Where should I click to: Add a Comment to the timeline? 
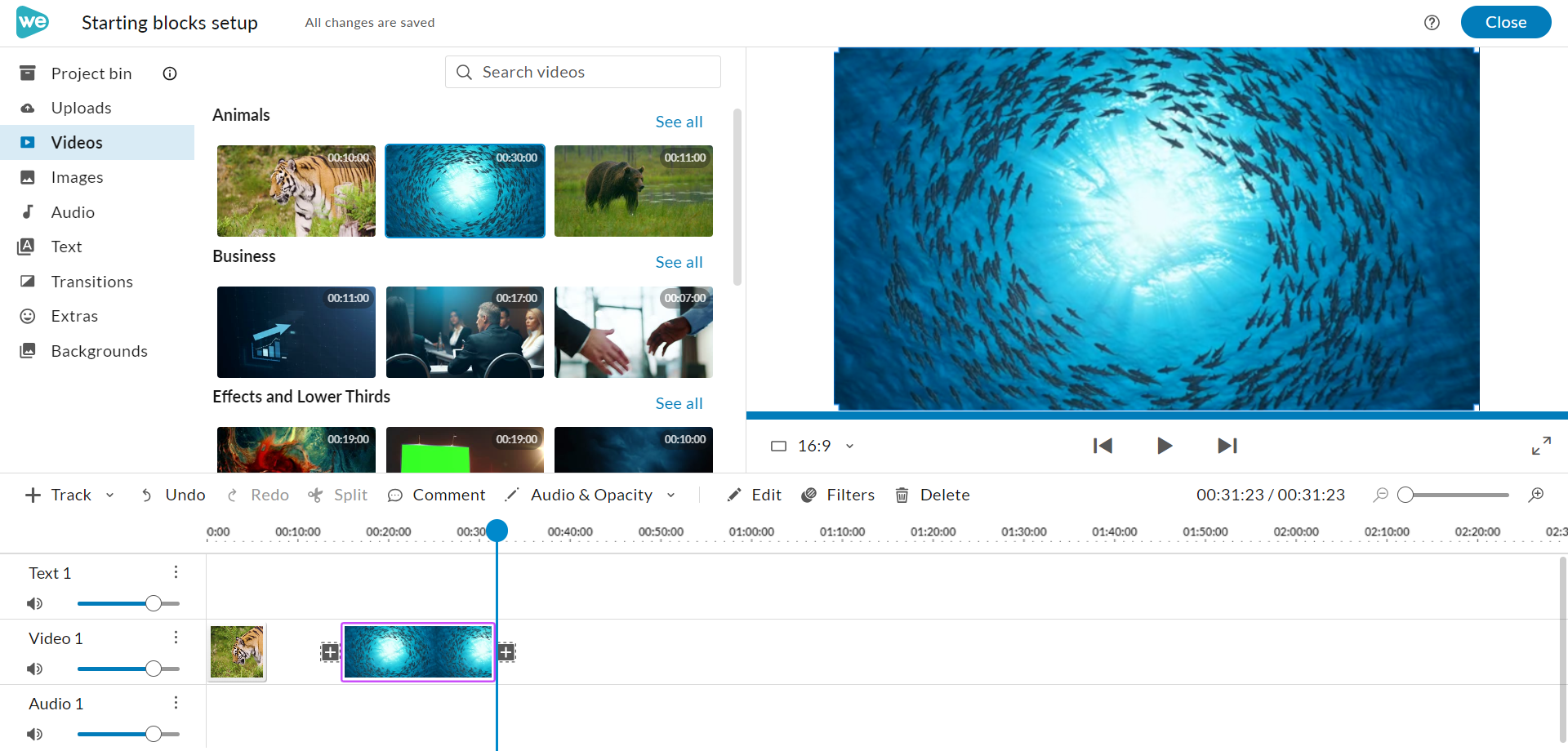pyautogui.click(x=437, y=495)
